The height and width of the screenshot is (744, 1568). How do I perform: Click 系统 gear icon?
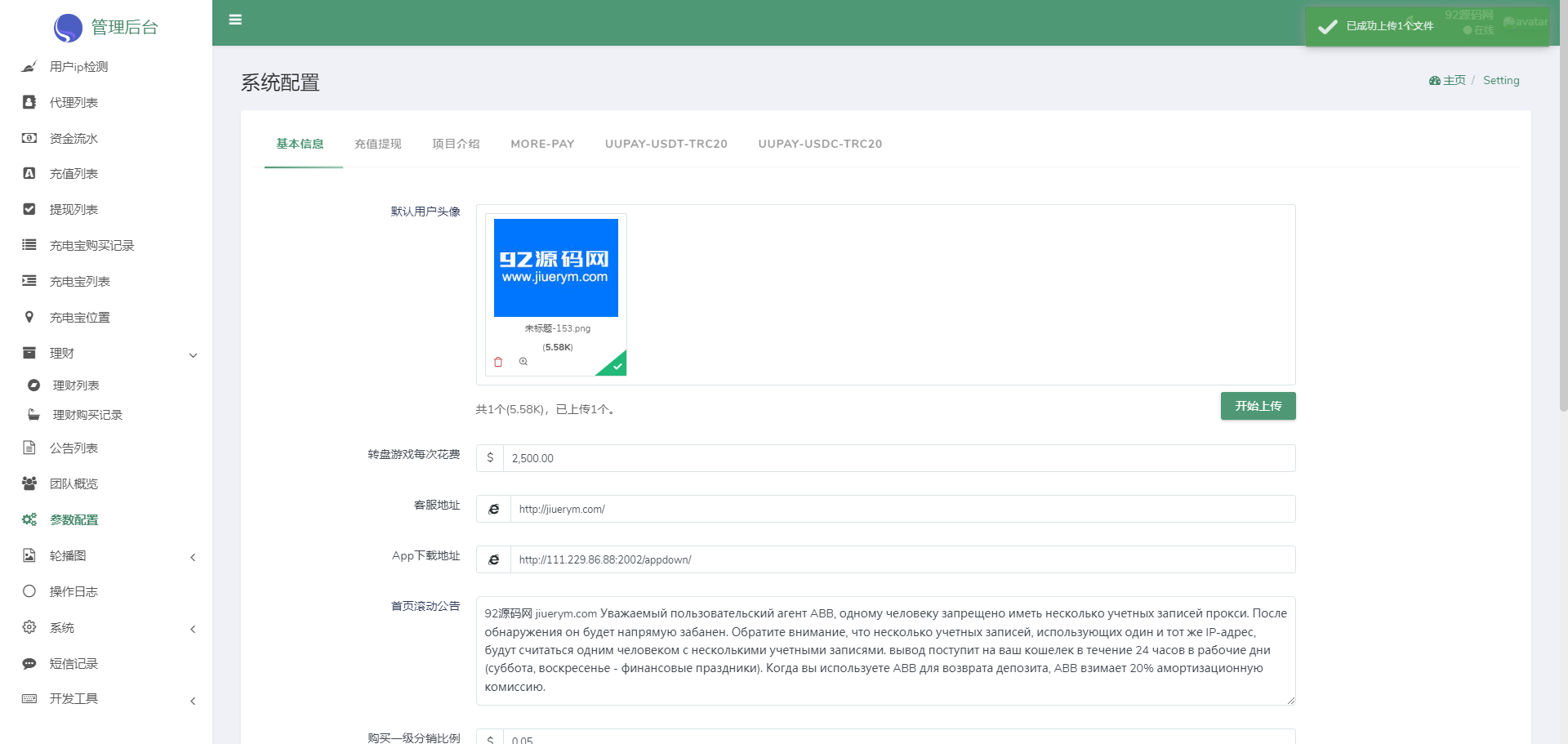(29, 627)
